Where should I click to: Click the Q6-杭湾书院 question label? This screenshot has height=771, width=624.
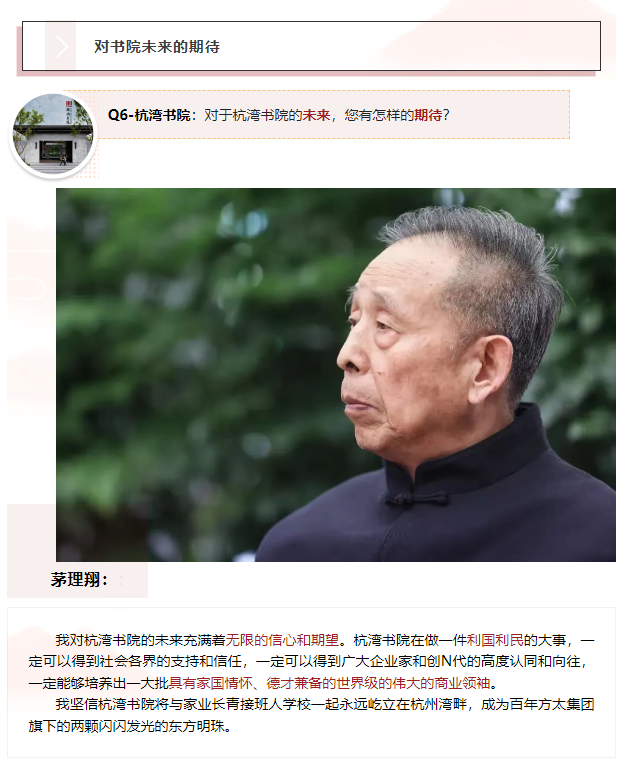[149, 115]
